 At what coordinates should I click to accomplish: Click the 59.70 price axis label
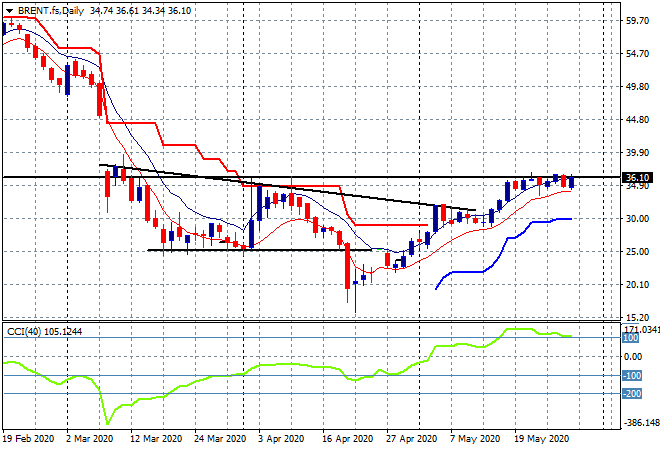[x=637, y=20]
